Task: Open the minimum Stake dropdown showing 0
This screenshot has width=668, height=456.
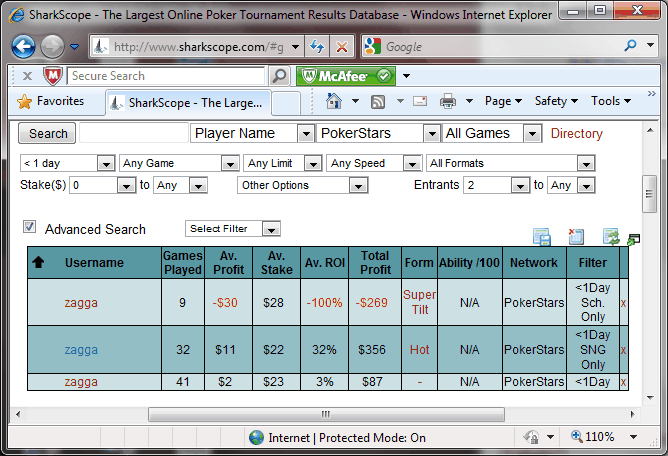Action: point(126,185)
